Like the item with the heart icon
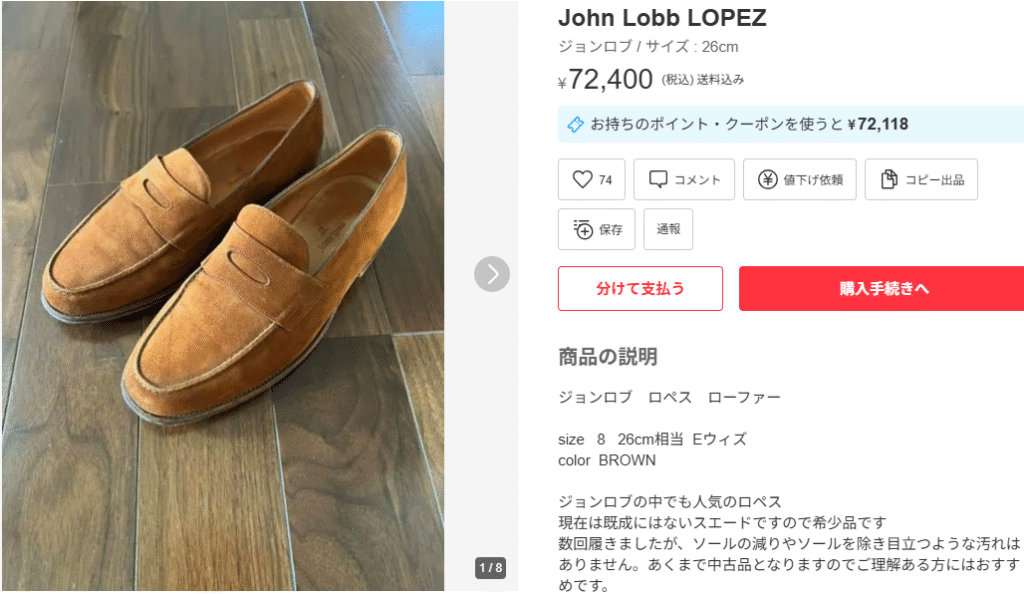Viewport: 1024px width, 594px height. pos(582,180)
